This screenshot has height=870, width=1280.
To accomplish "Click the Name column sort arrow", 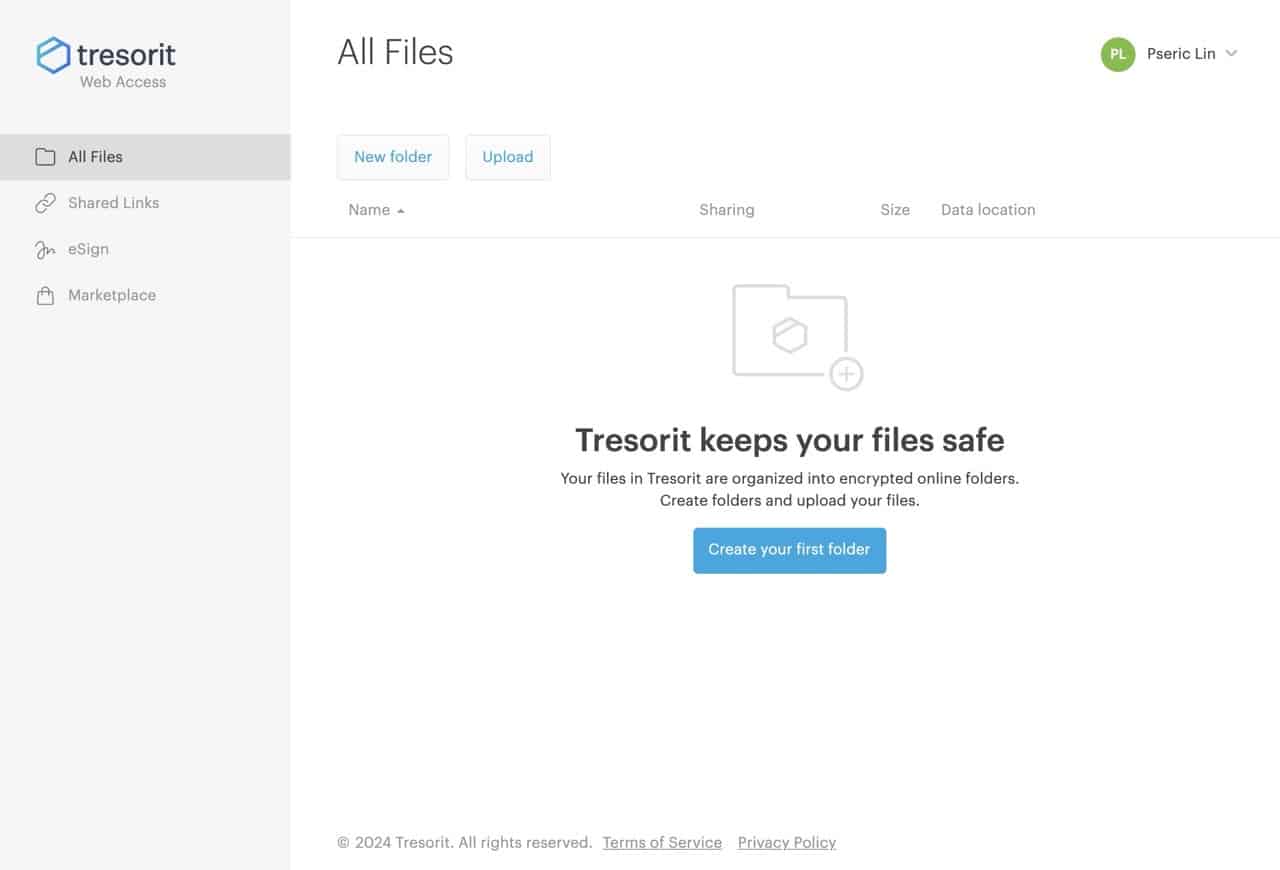I will [x=401, y=211].
